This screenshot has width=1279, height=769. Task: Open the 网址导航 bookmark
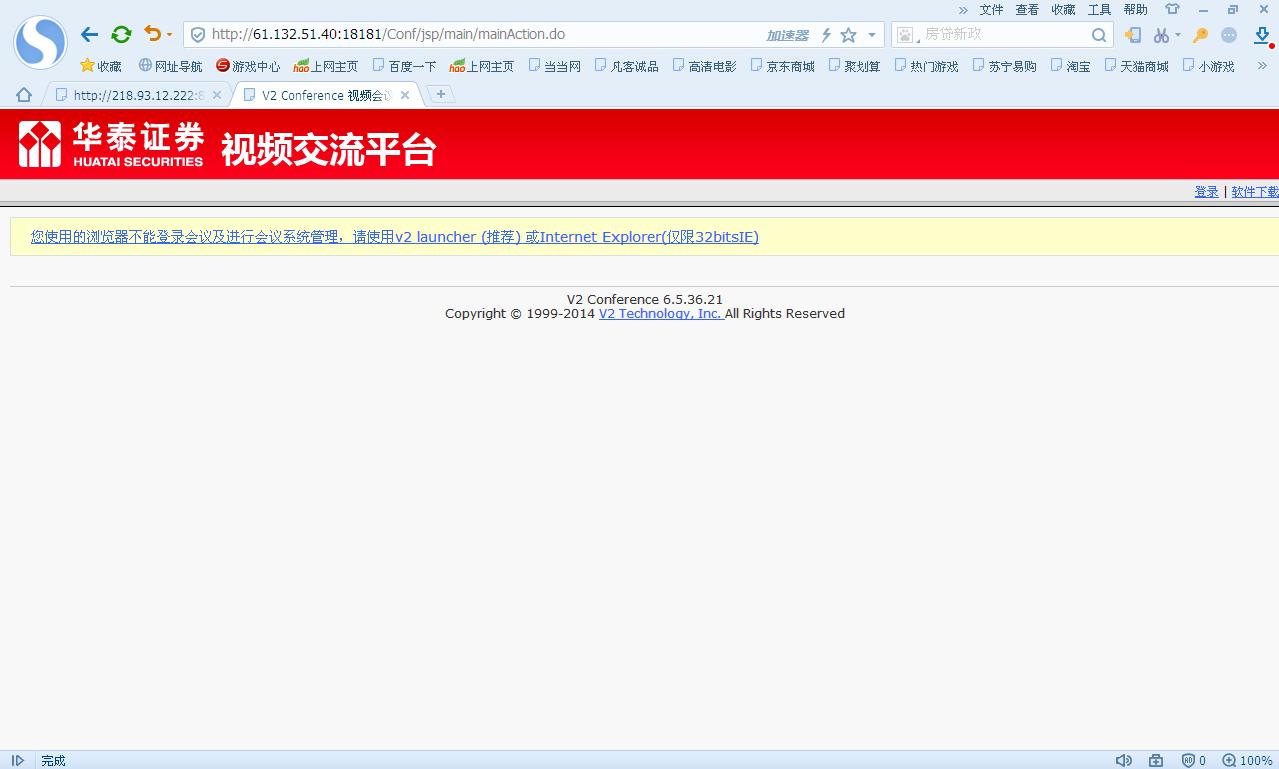(x=170, y=66)
